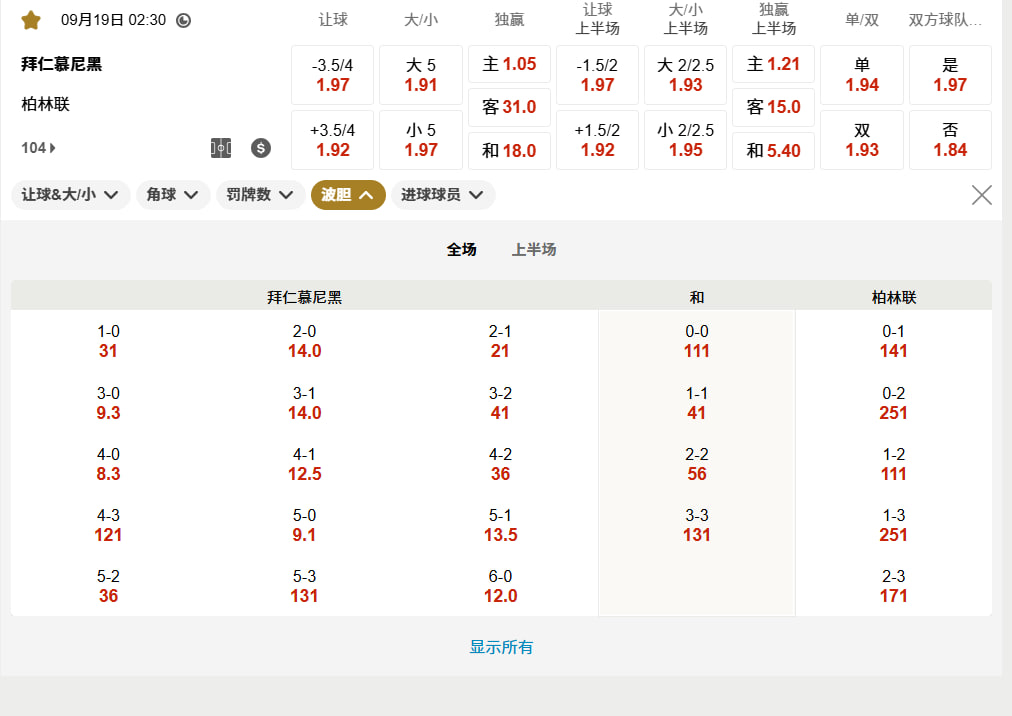Select first-half handicap +1.5/2

[x=597, y=140]
